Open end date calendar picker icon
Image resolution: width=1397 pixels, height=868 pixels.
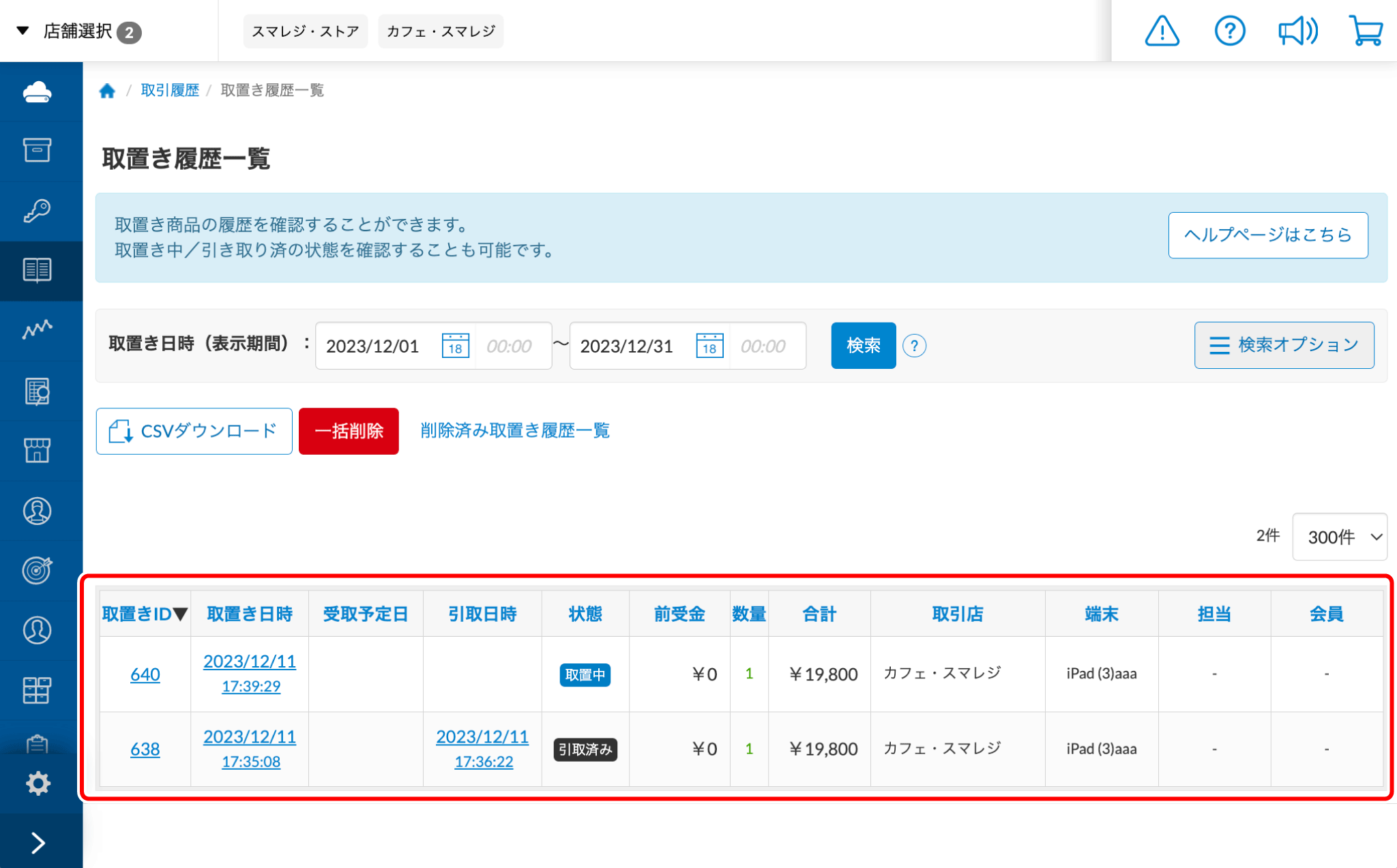coord(709,346)
